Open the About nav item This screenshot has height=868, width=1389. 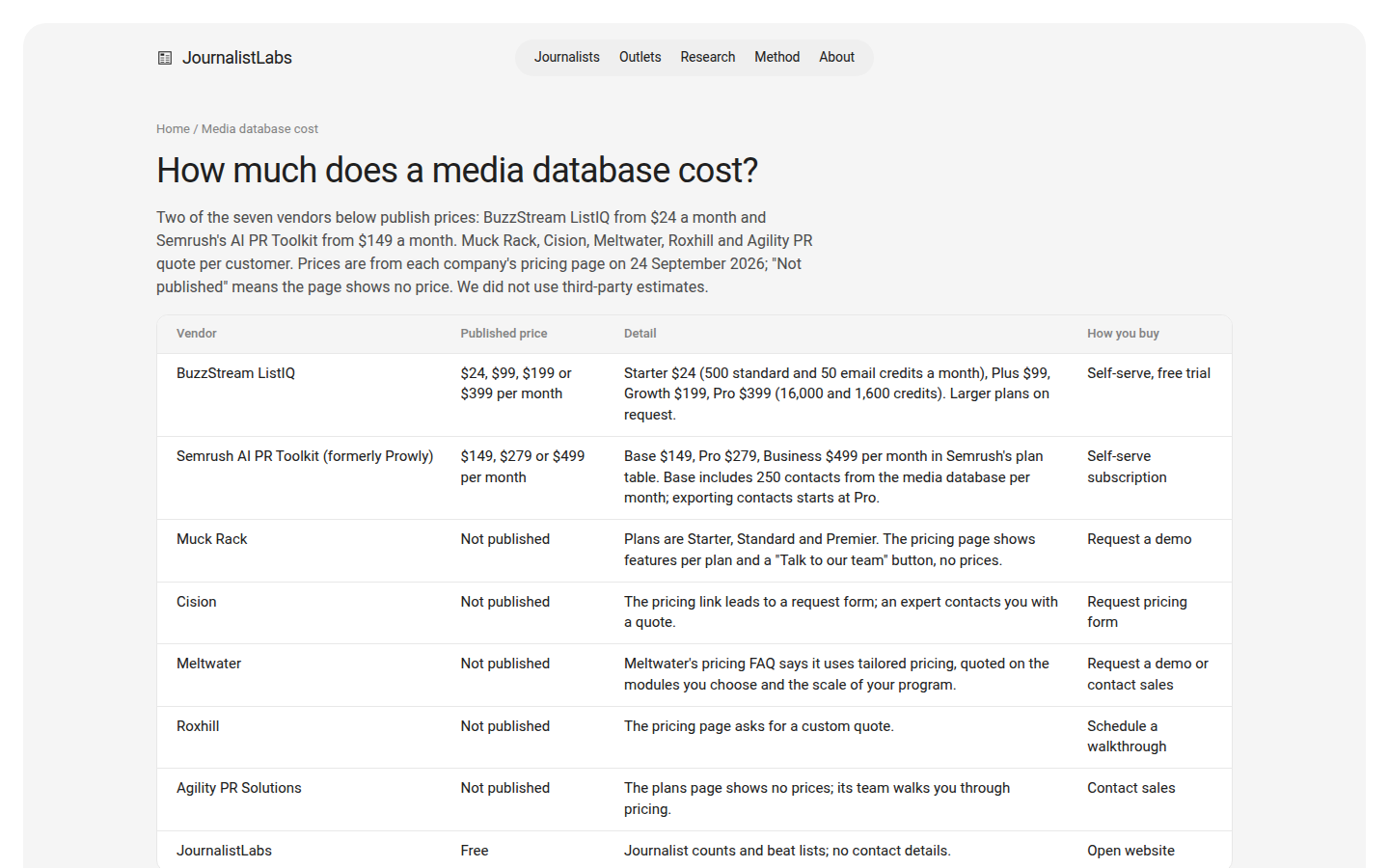click(x=837, y=57)
